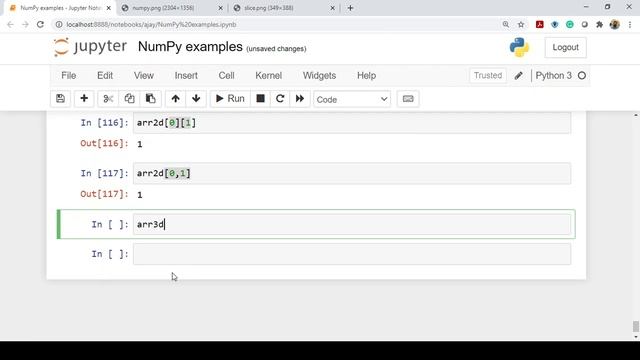Cut selected cells with scissors icon
The width and height of the screenshot is (640, 360).
(108, 99)
